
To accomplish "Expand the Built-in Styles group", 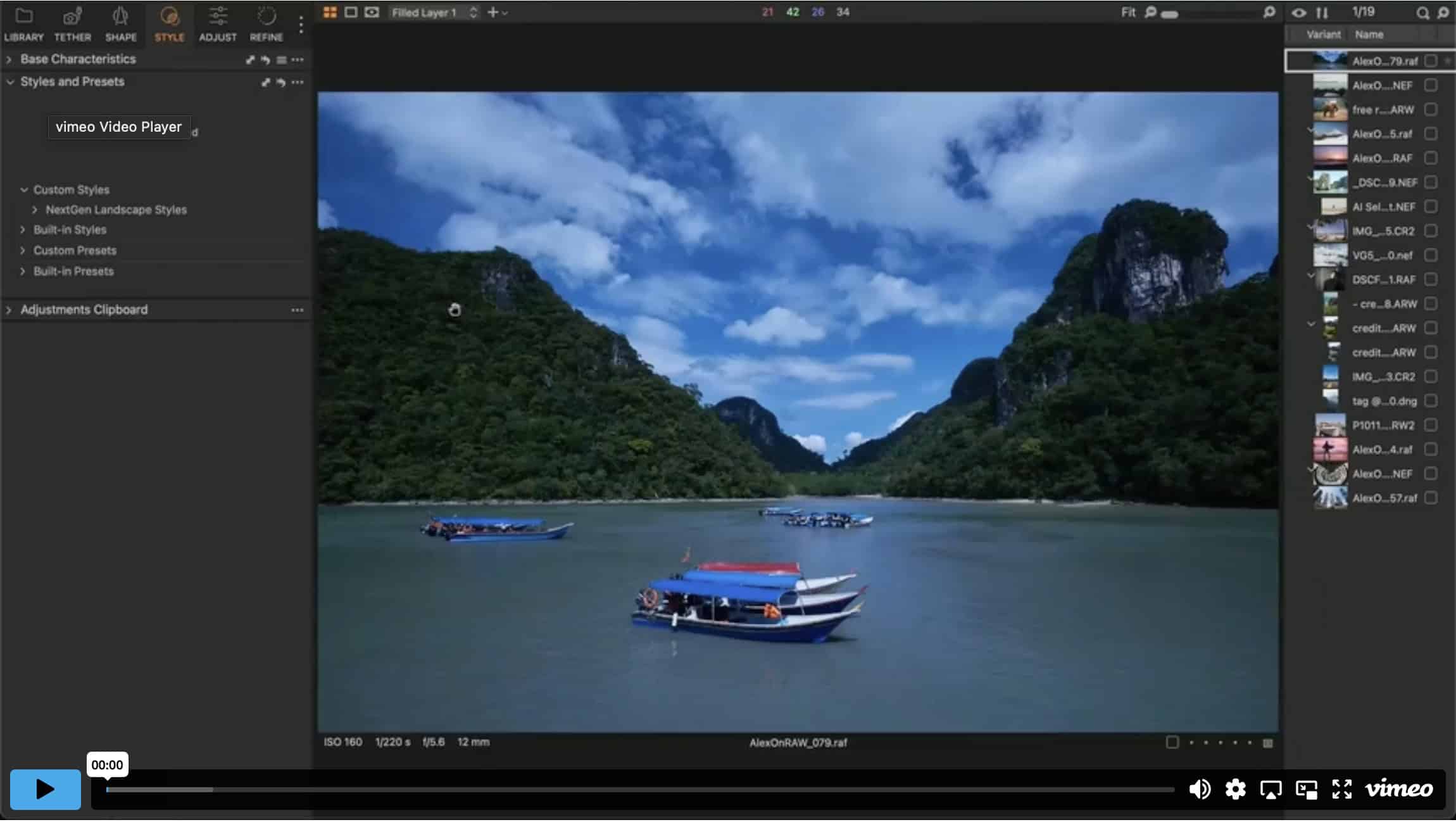I will click(x=23, y=230).
